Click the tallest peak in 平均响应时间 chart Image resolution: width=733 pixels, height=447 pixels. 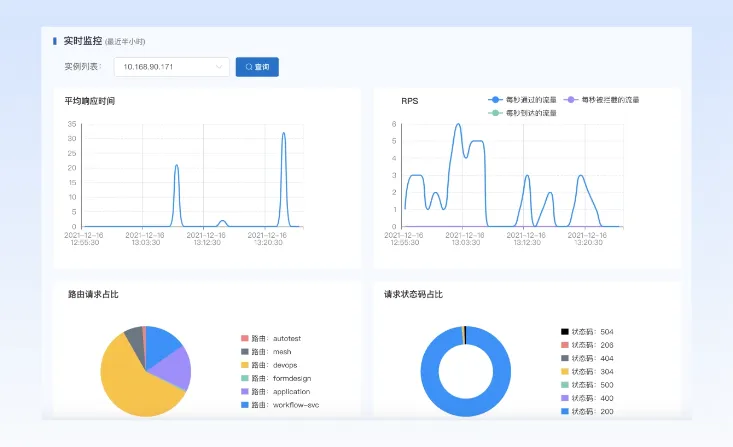[283, 134]
